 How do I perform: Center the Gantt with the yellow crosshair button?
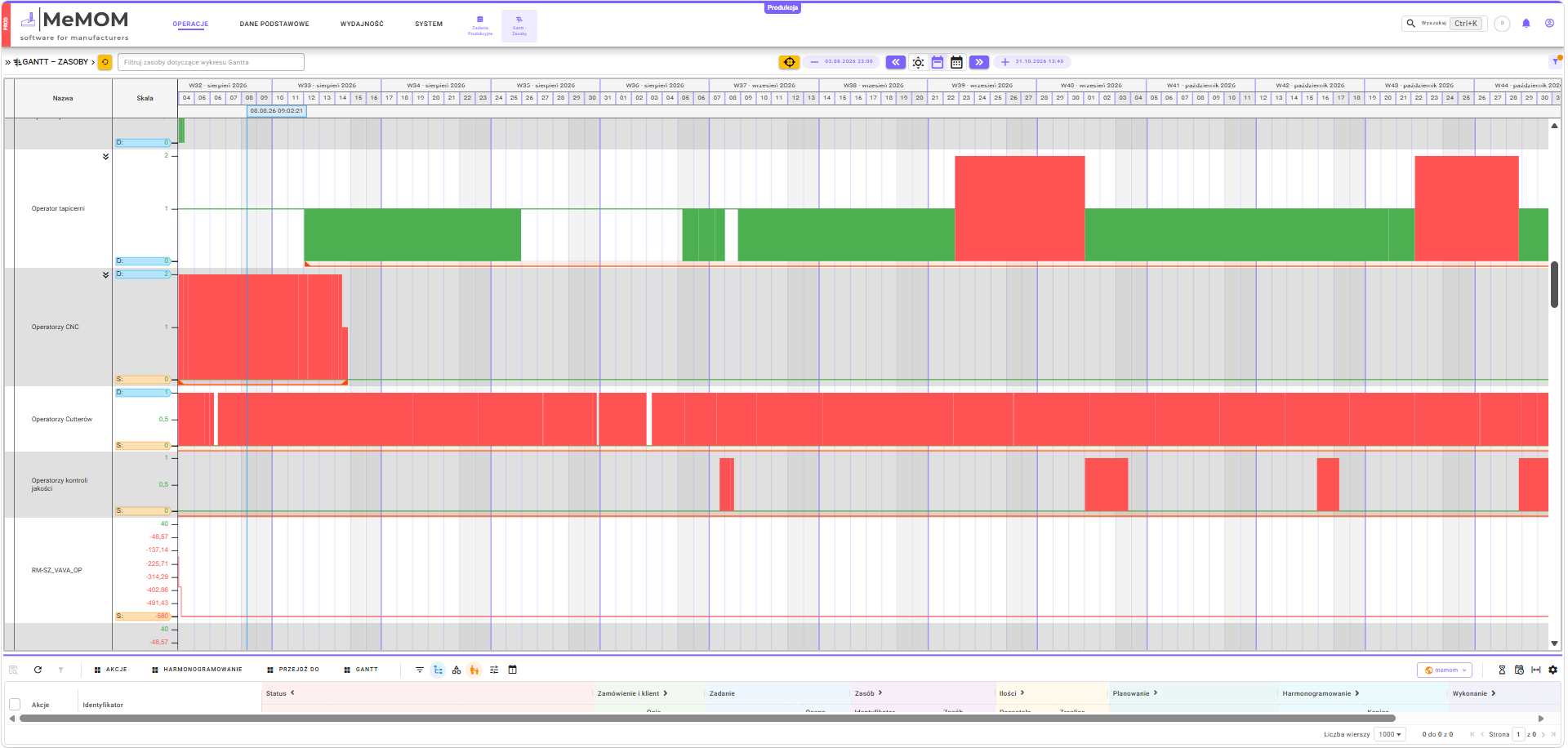pos(789,62)
